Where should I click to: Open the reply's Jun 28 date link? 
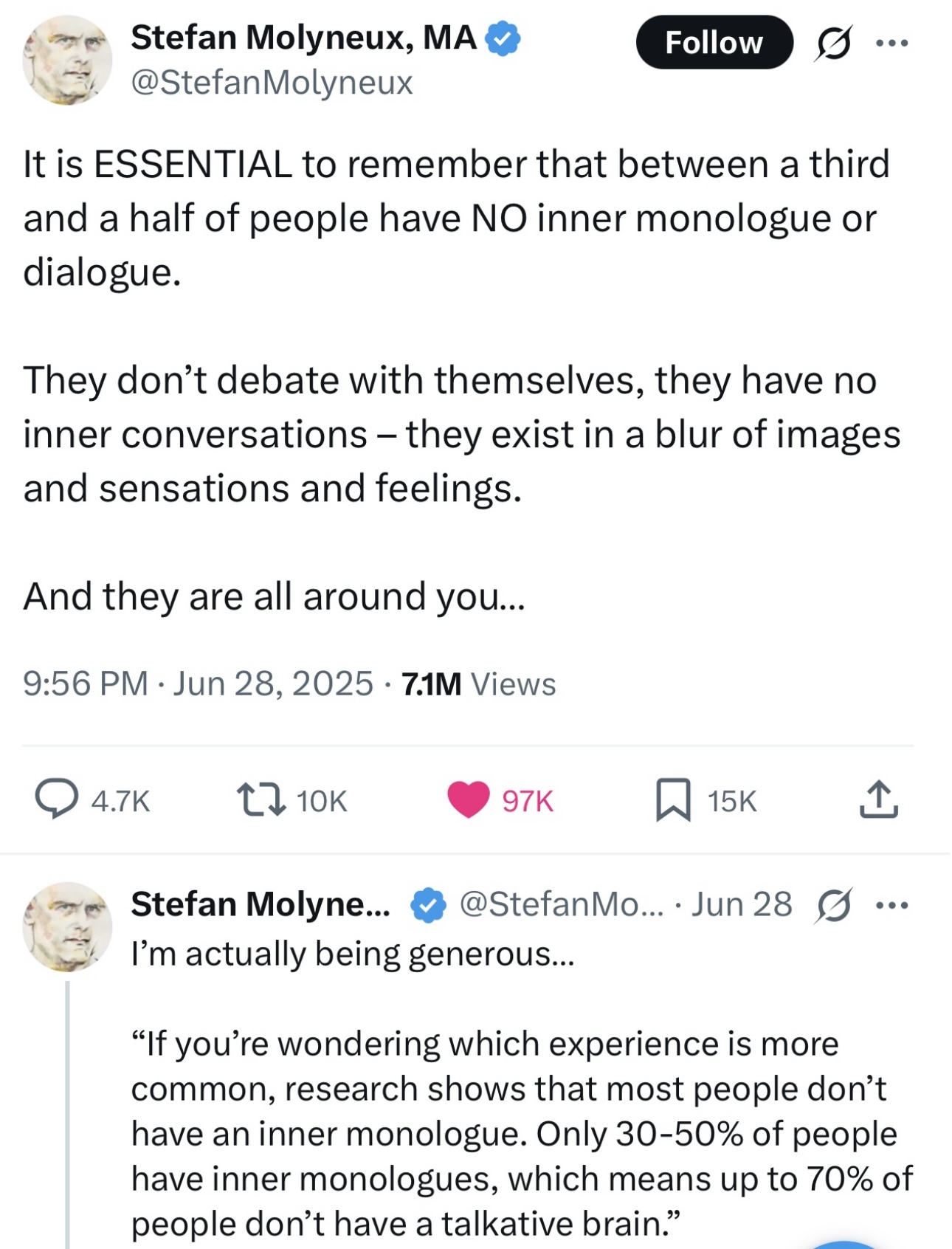coord(742,904)
